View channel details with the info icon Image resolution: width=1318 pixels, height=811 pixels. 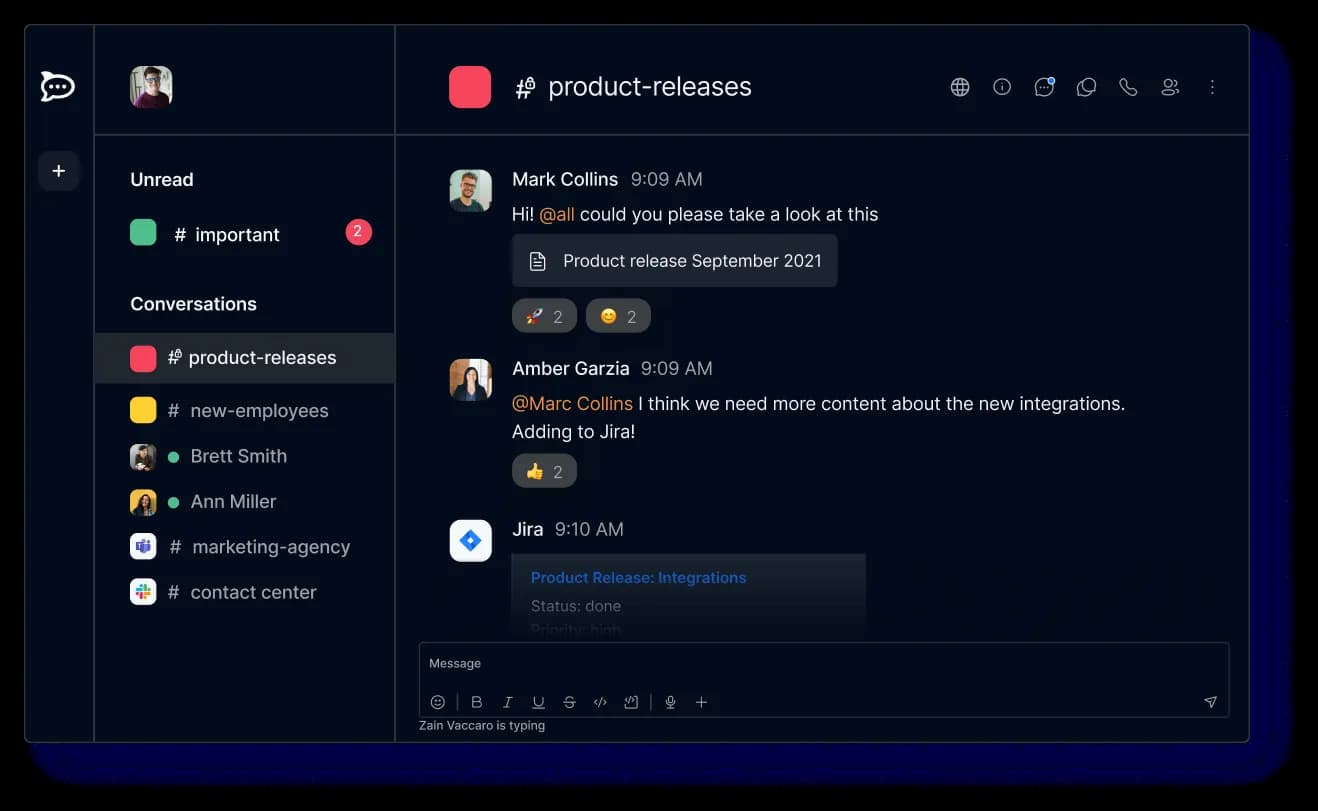(1002, 87)
